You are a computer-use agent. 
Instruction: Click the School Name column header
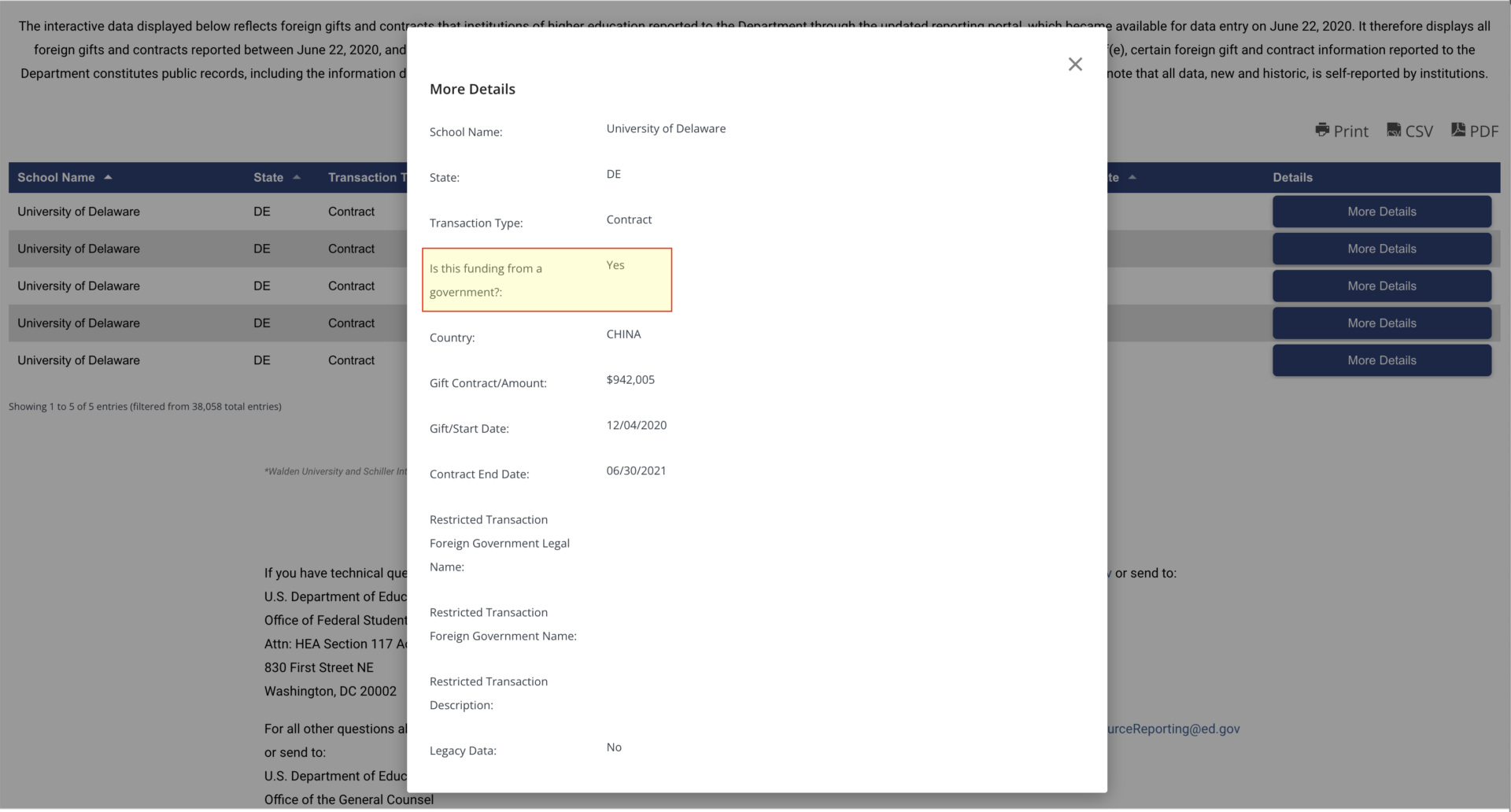[x=56, y=178]
